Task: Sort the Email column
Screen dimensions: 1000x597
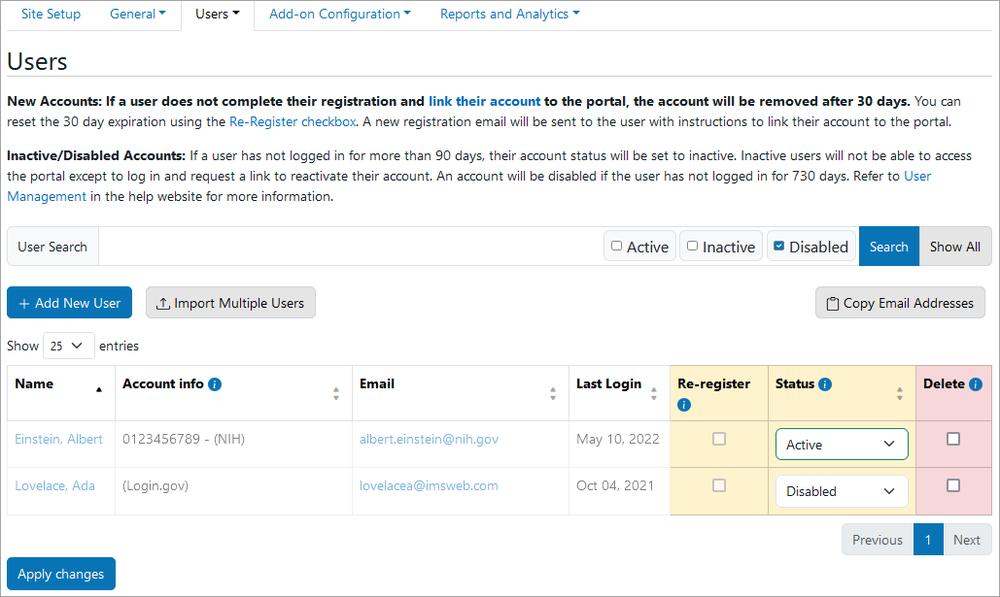Action: pos(553,394)
